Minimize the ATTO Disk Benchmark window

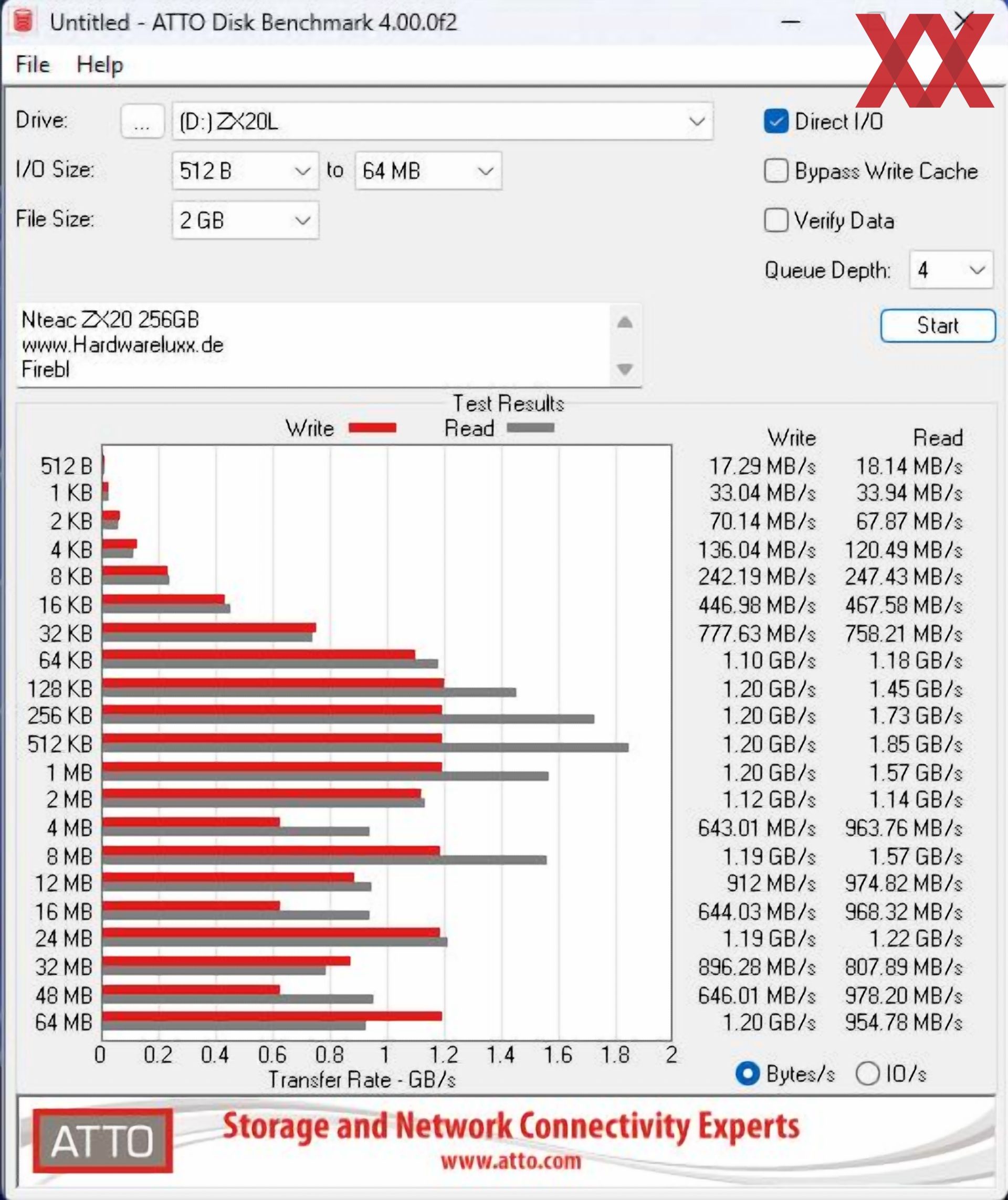791,22
